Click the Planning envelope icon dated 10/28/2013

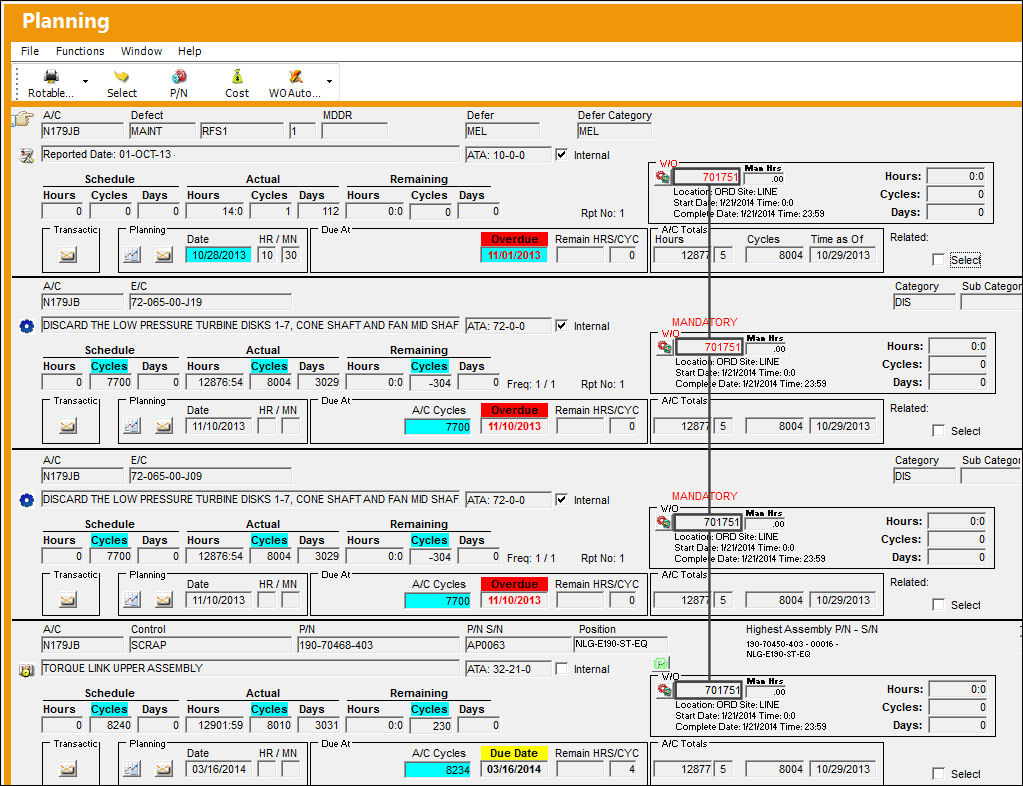tap(164, 254)
